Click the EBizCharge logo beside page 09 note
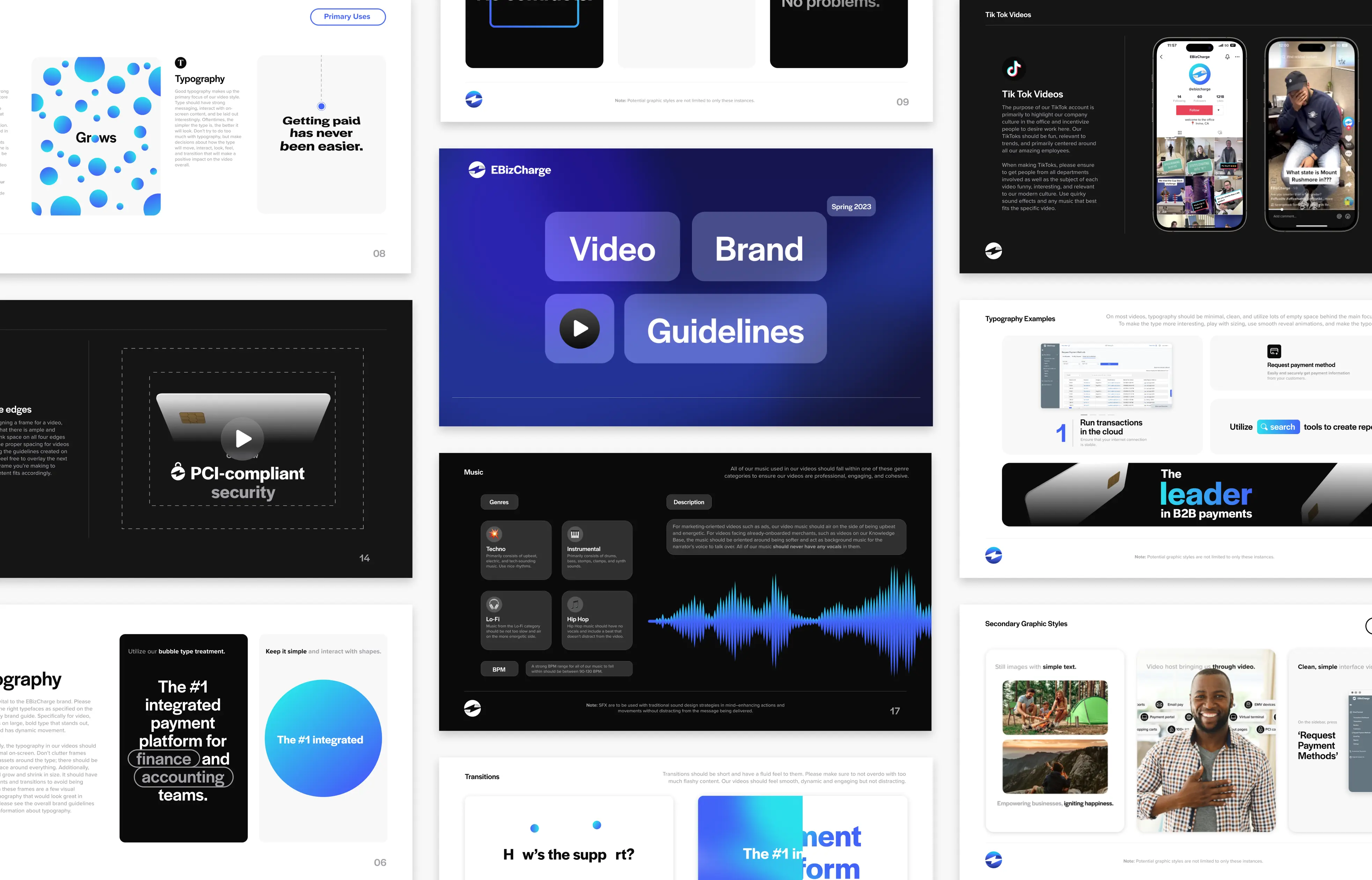The height and width of the screenshot is (880, 1372). [x=473, y=100]
